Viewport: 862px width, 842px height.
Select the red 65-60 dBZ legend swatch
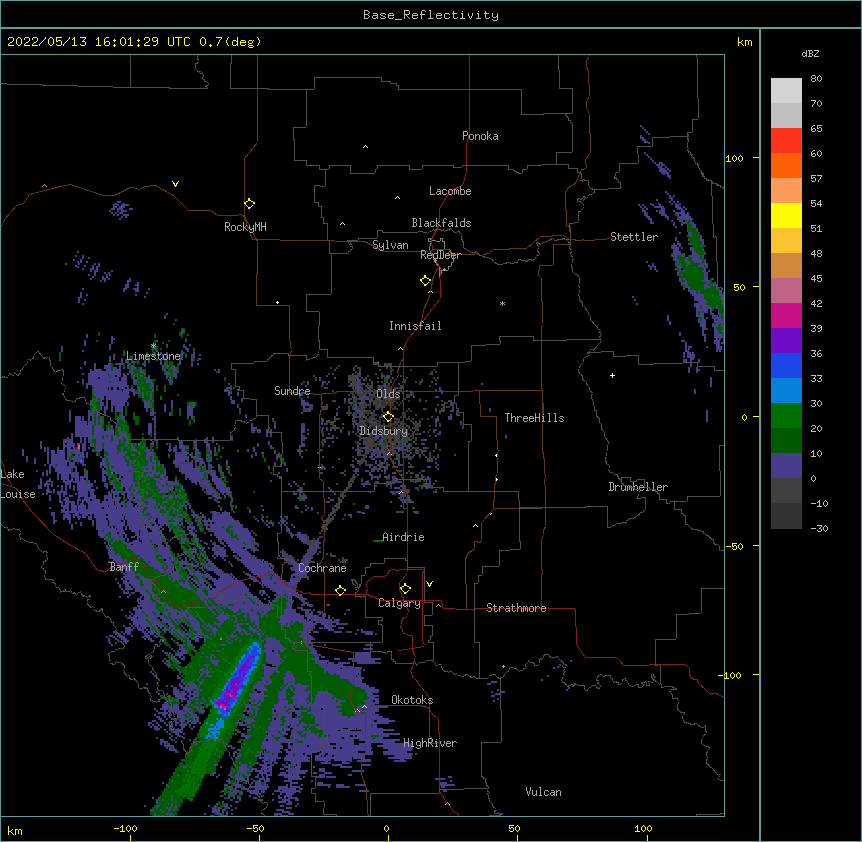[x=786, y=141]
